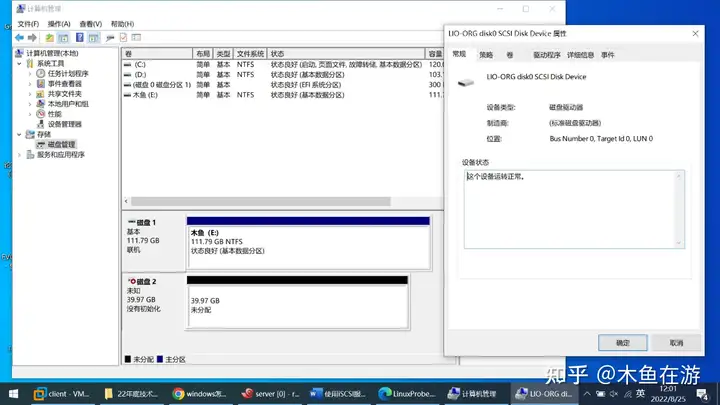Expand the 任务计划程序 node
Viewport: 720px width, 405px height.
coord(30,73)
